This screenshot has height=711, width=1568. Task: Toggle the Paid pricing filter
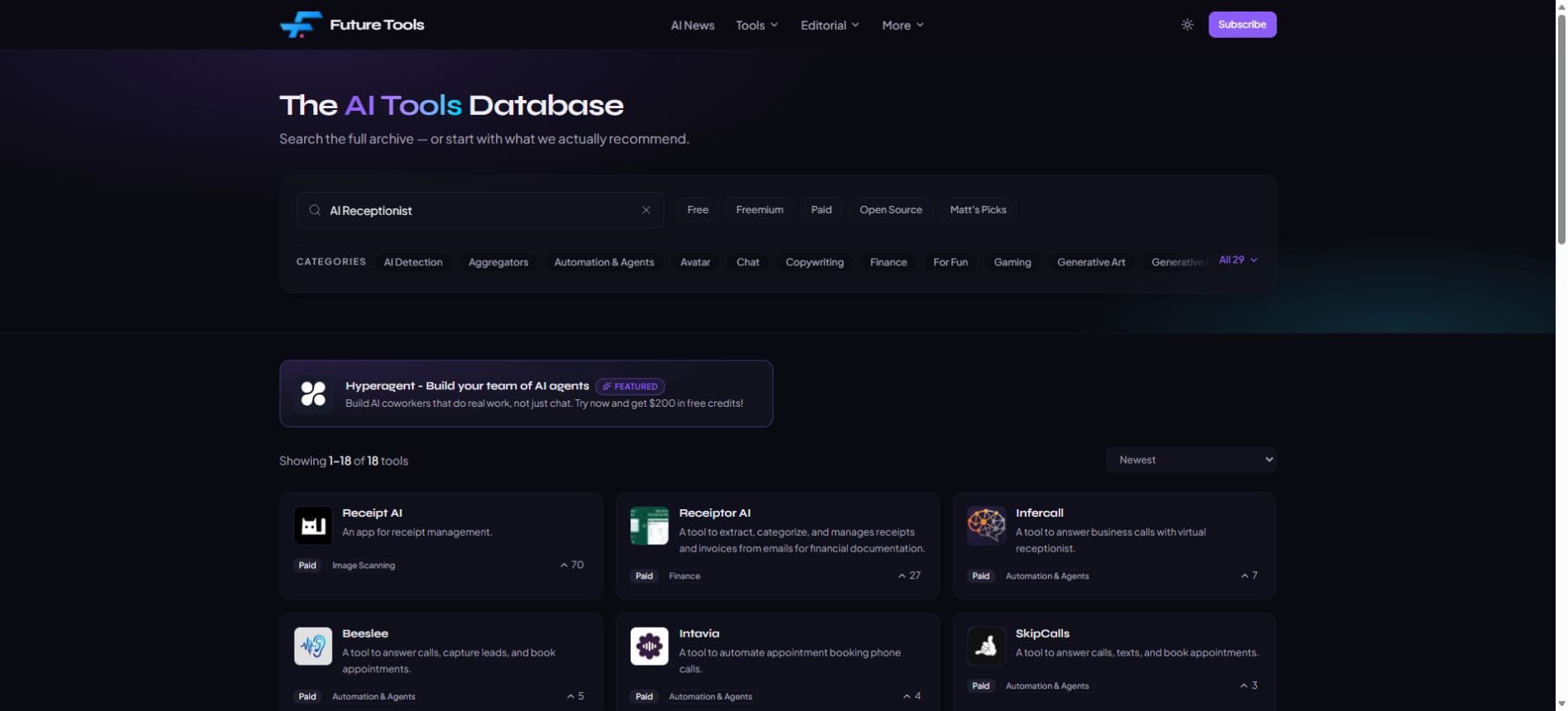point(822,210)
